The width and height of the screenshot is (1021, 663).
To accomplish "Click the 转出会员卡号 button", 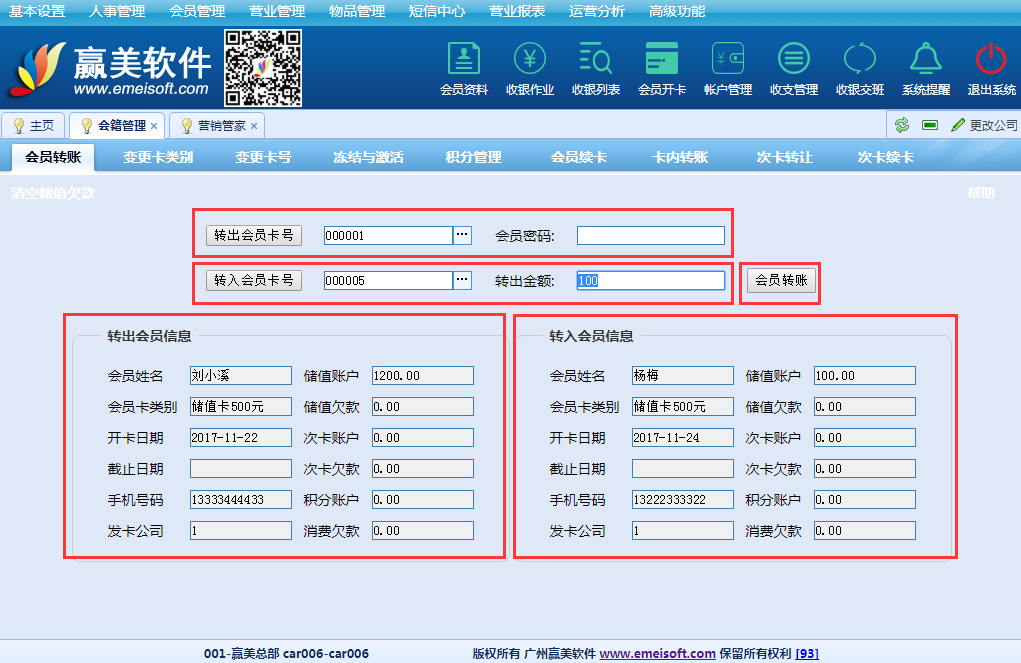I will tap(253, 235).
